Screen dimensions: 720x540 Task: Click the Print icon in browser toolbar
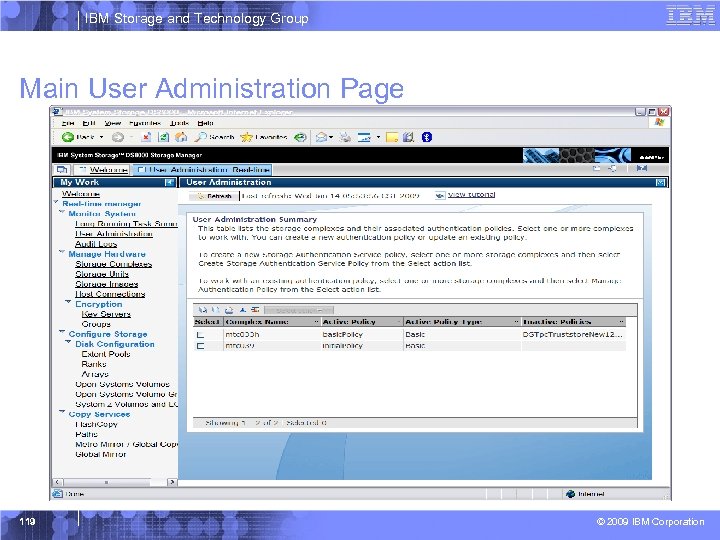345,137
